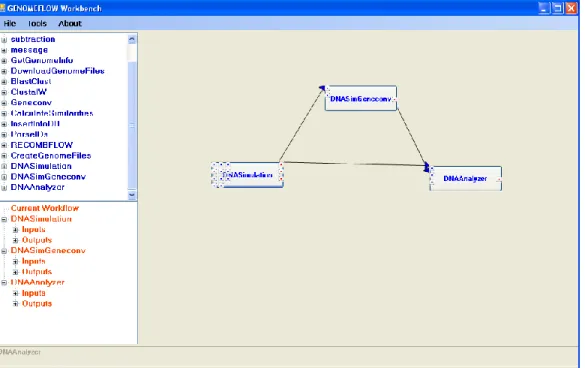
Task: Select orange DNASimGeneconv workflow entry
Action: (x=48, y=251)
